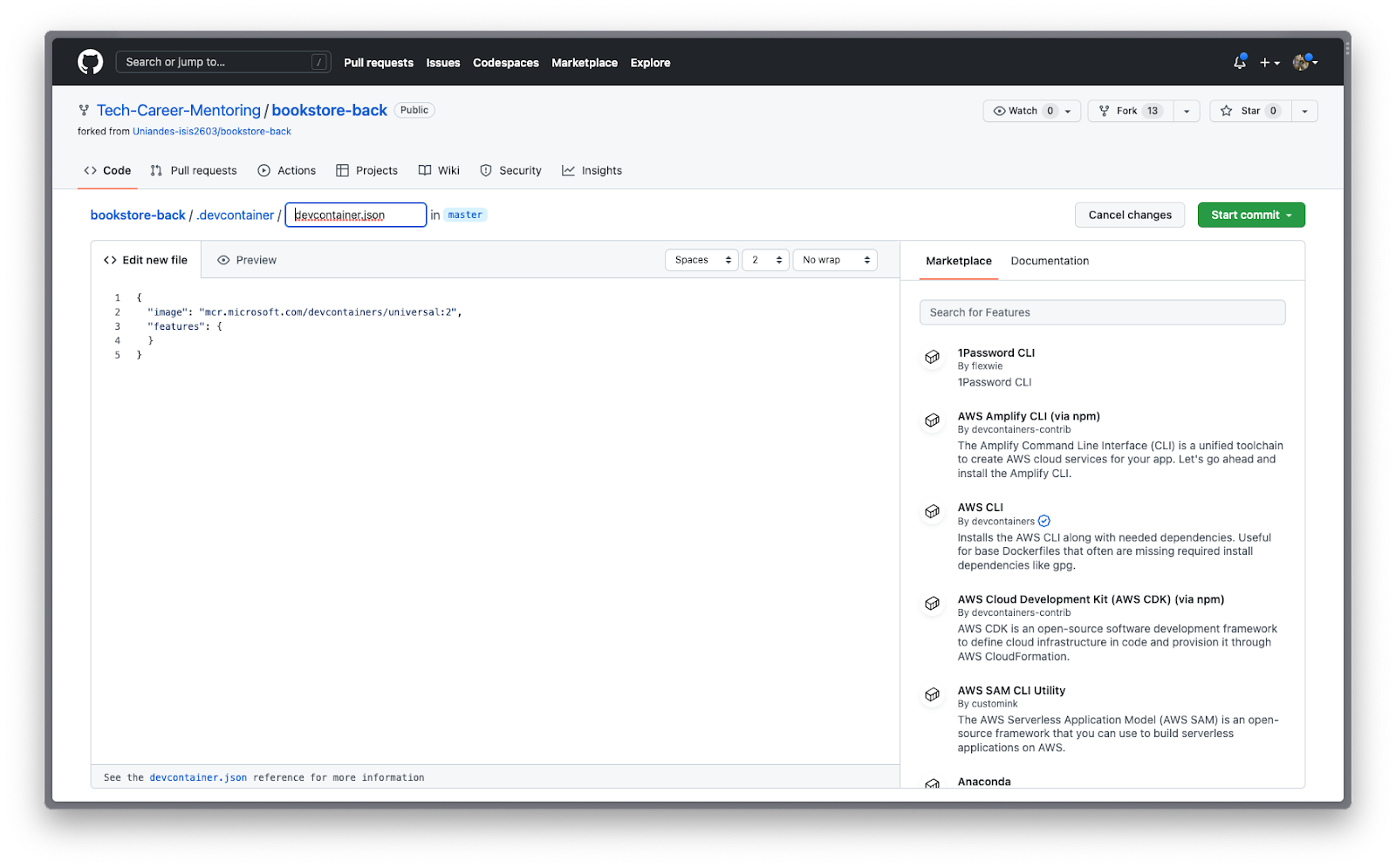Open the devcontainer.json reference link

coord(198,777)
